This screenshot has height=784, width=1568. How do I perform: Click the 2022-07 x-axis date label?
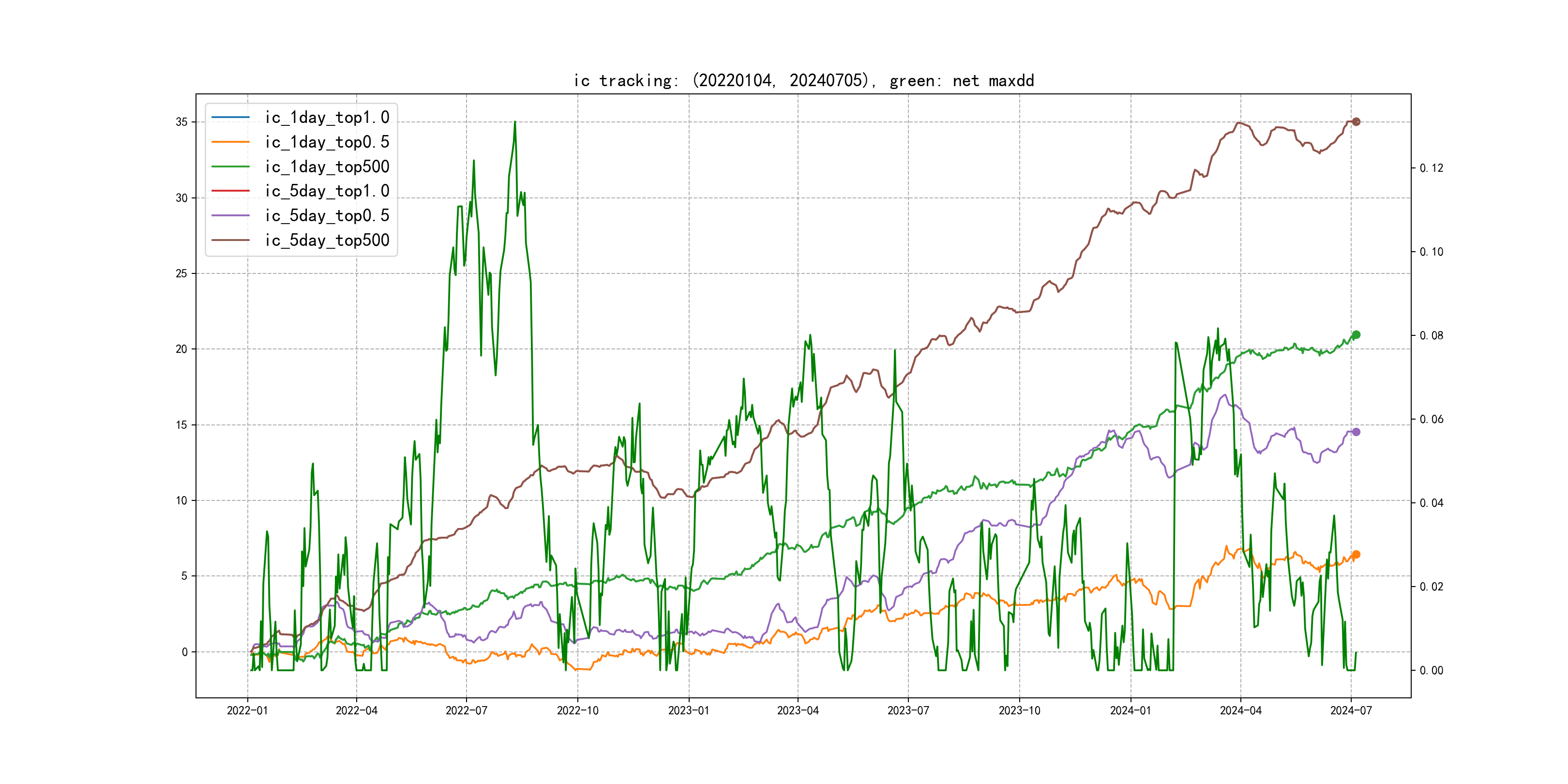click(466, 710)
